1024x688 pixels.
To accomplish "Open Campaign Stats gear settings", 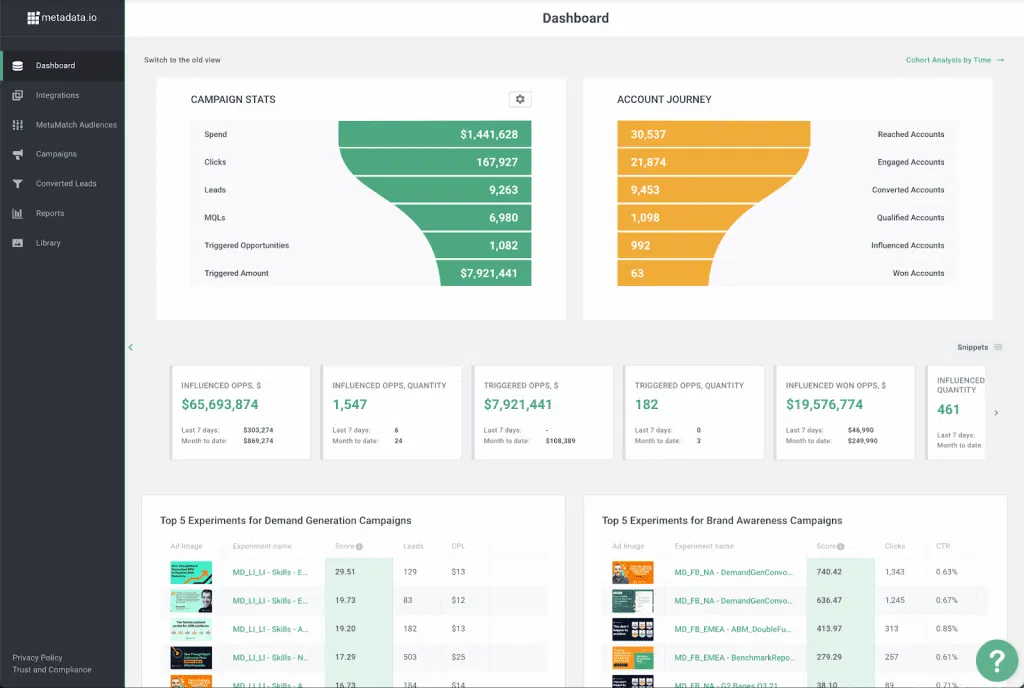I will 519,99.
